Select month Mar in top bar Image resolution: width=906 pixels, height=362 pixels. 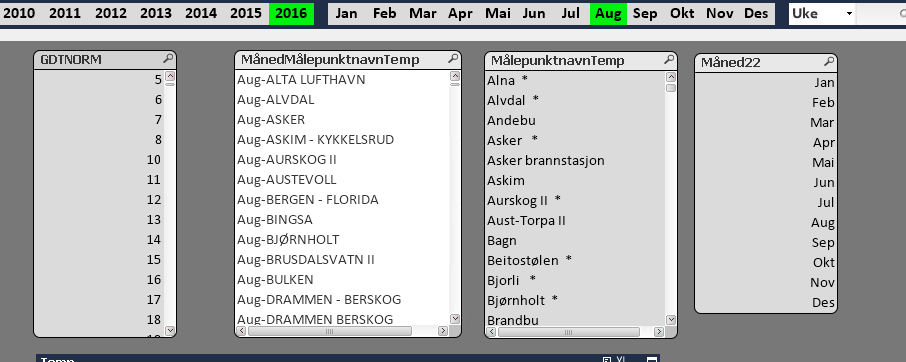click(423, 14)
